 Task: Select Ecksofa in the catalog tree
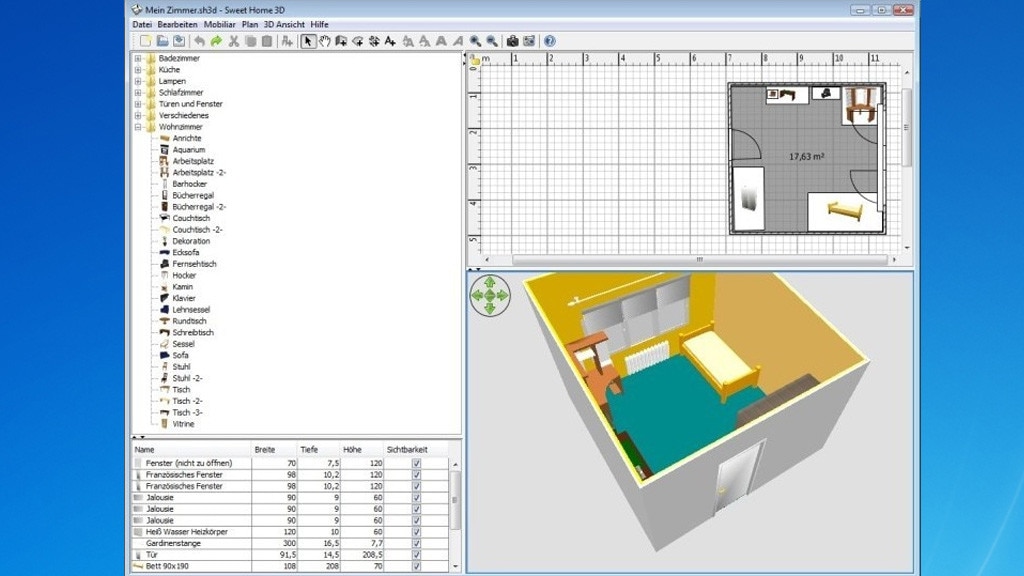click(185, 252)
